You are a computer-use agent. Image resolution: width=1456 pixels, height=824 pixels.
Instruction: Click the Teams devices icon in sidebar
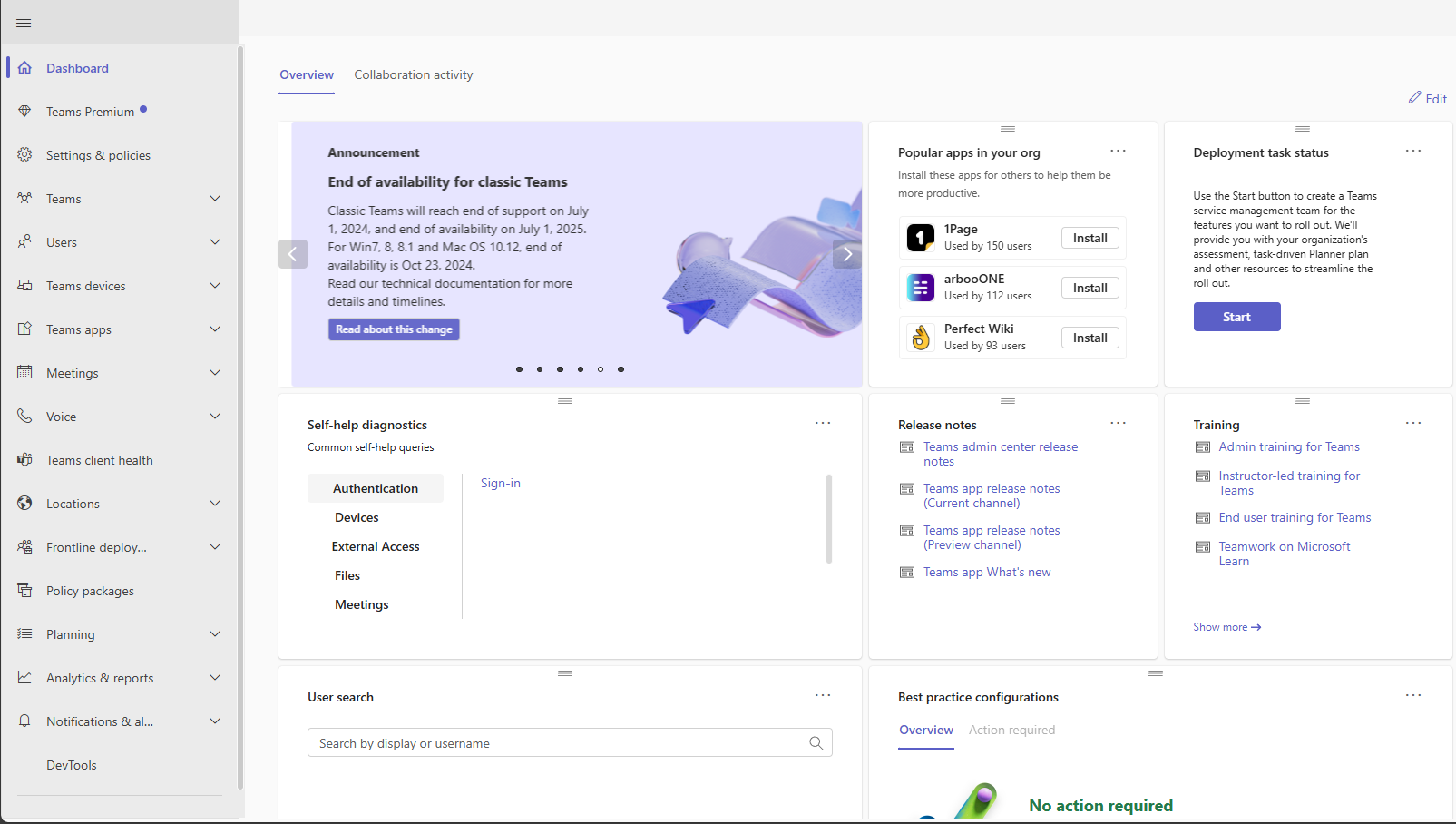tap(24, 286)
